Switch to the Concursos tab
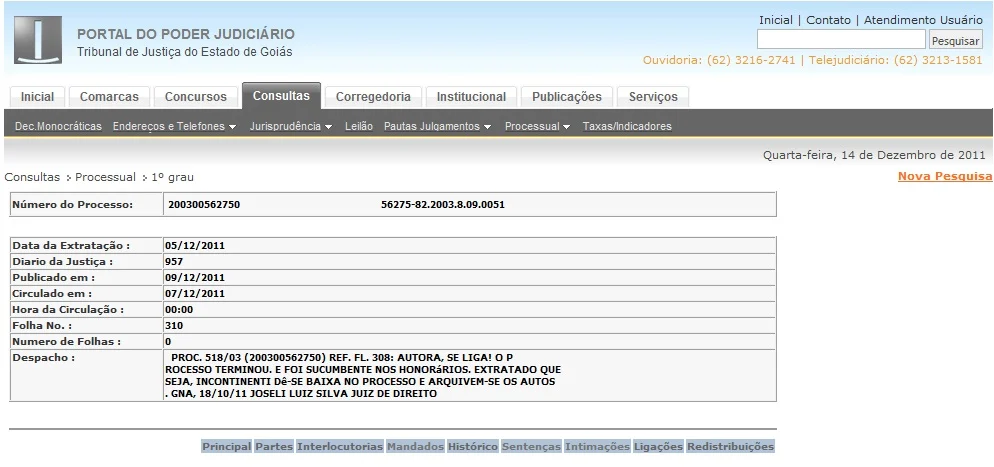Viewport: 994px width, 467px height. (195, 97)
